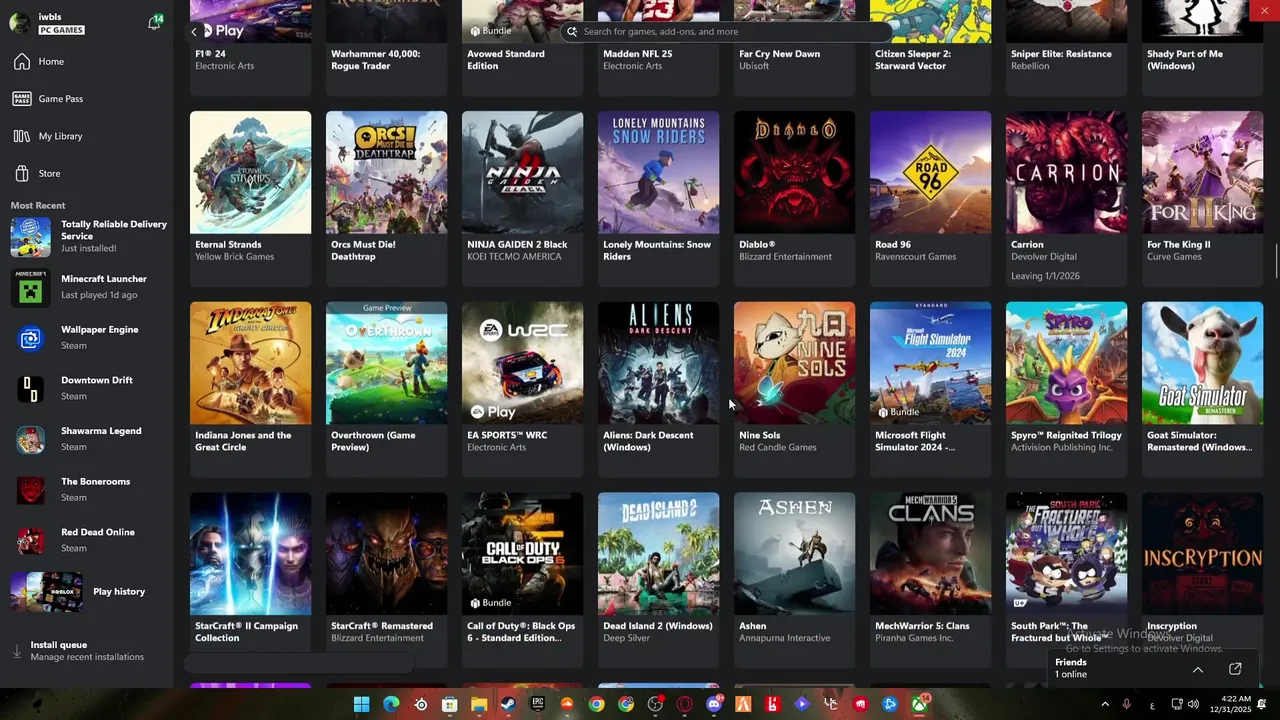Click the F1 24 title text
Screen dimensions: 1280x720
[x=210, y=54]
